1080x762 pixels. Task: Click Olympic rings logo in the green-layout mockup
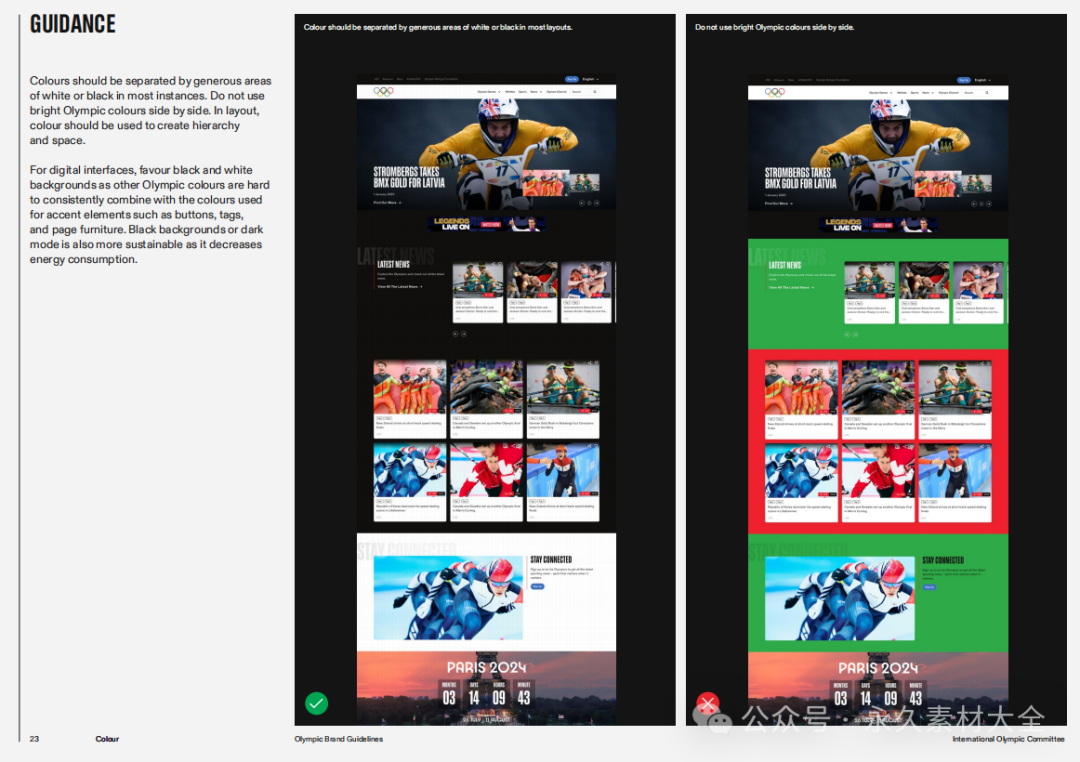775,92
